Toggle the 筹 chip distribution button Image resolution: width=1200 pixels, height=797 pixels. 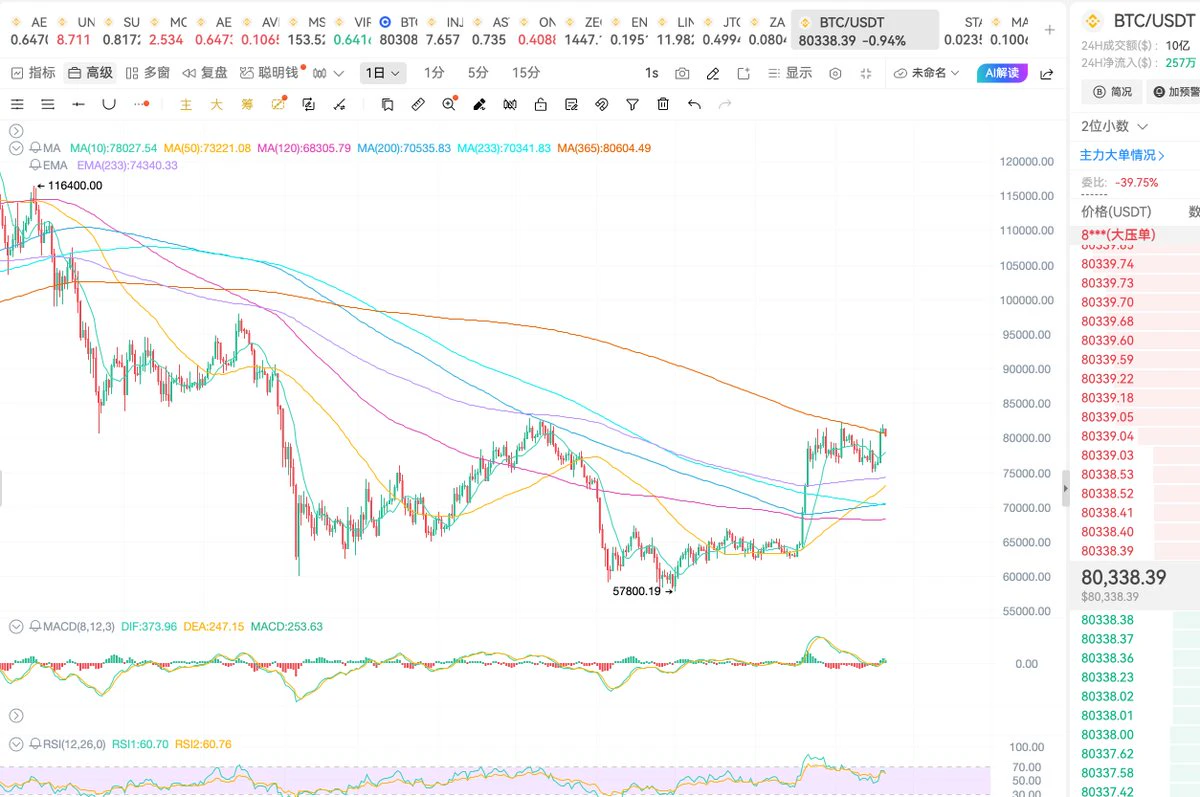246,104
